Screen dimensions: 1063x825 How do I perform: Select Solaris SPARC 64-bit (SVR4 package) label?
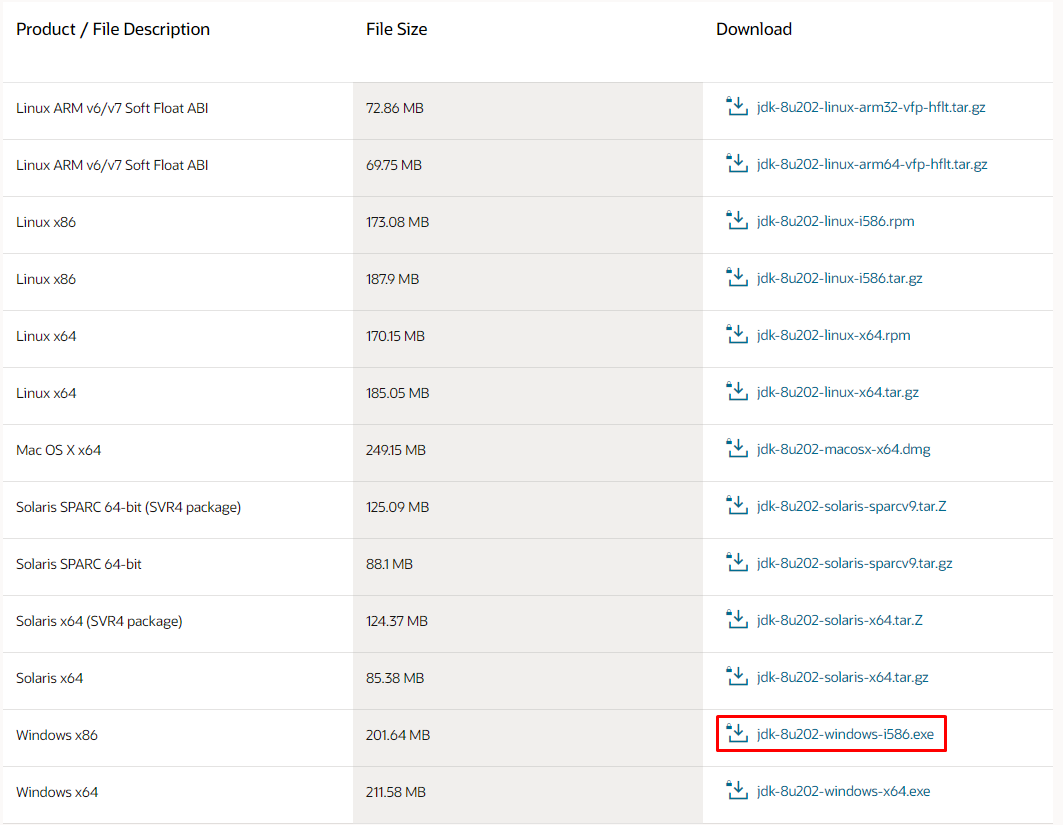coord(128,507)
